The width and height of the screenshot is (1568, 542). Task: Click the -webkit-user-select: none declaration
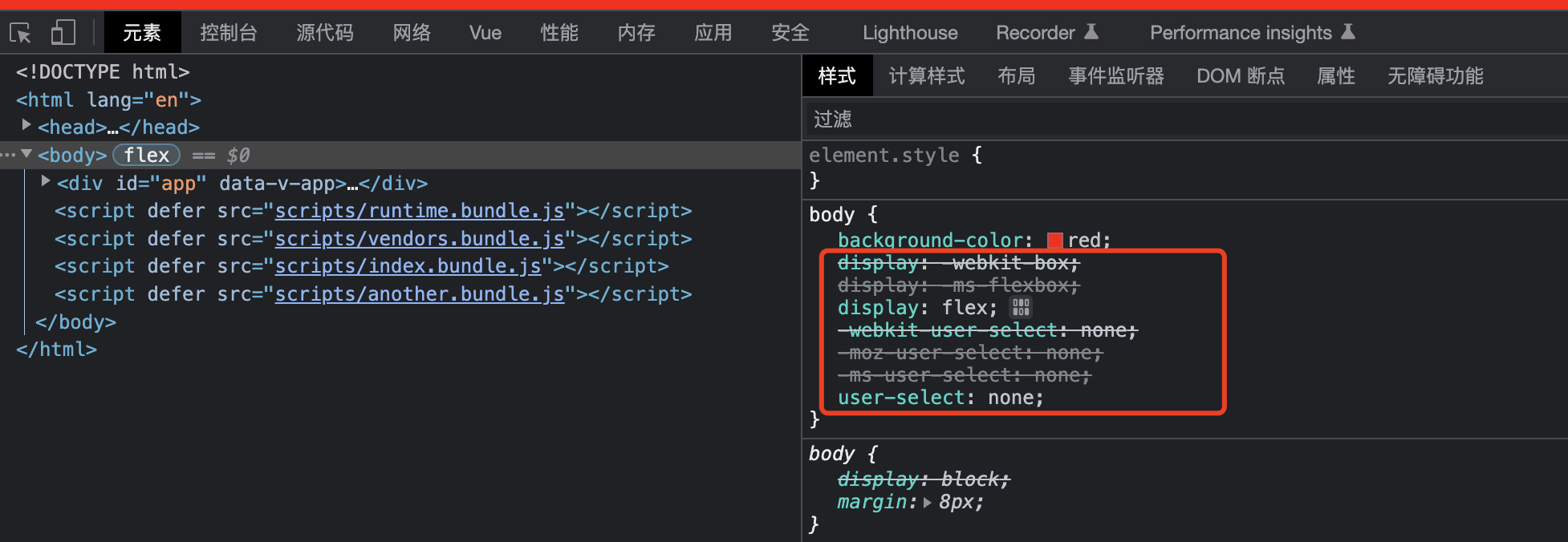click(988, 330)
